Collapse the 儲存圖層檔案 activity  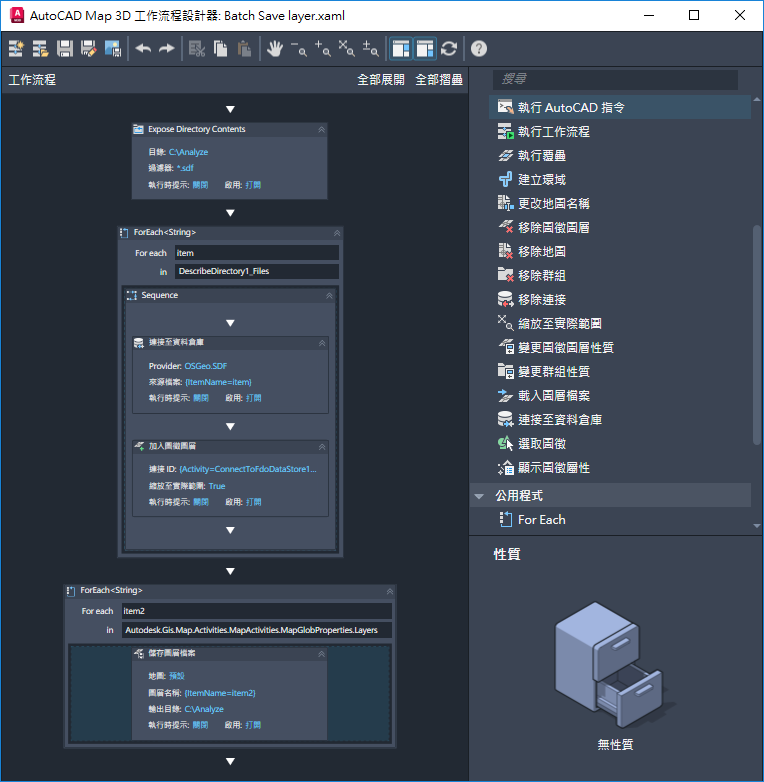click(322, 654)
